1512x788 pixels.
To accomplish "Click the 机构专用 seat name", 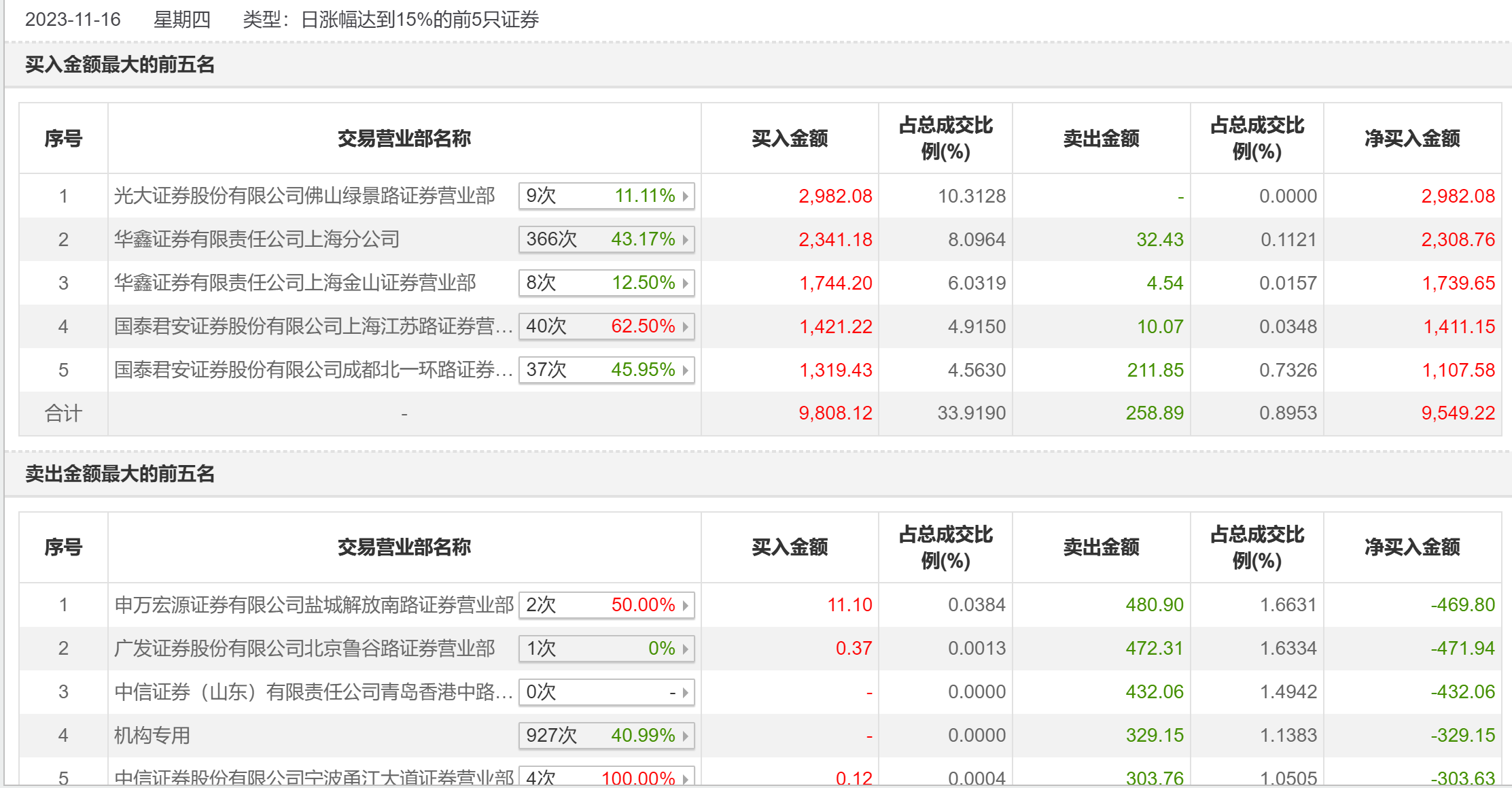I will point(152,736).
